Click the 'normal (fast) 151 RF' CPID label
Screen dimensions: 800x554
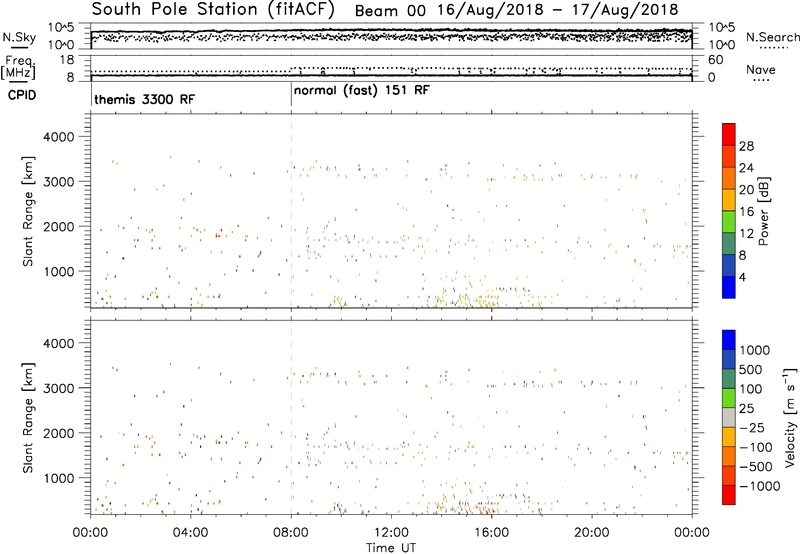[362, 91]
